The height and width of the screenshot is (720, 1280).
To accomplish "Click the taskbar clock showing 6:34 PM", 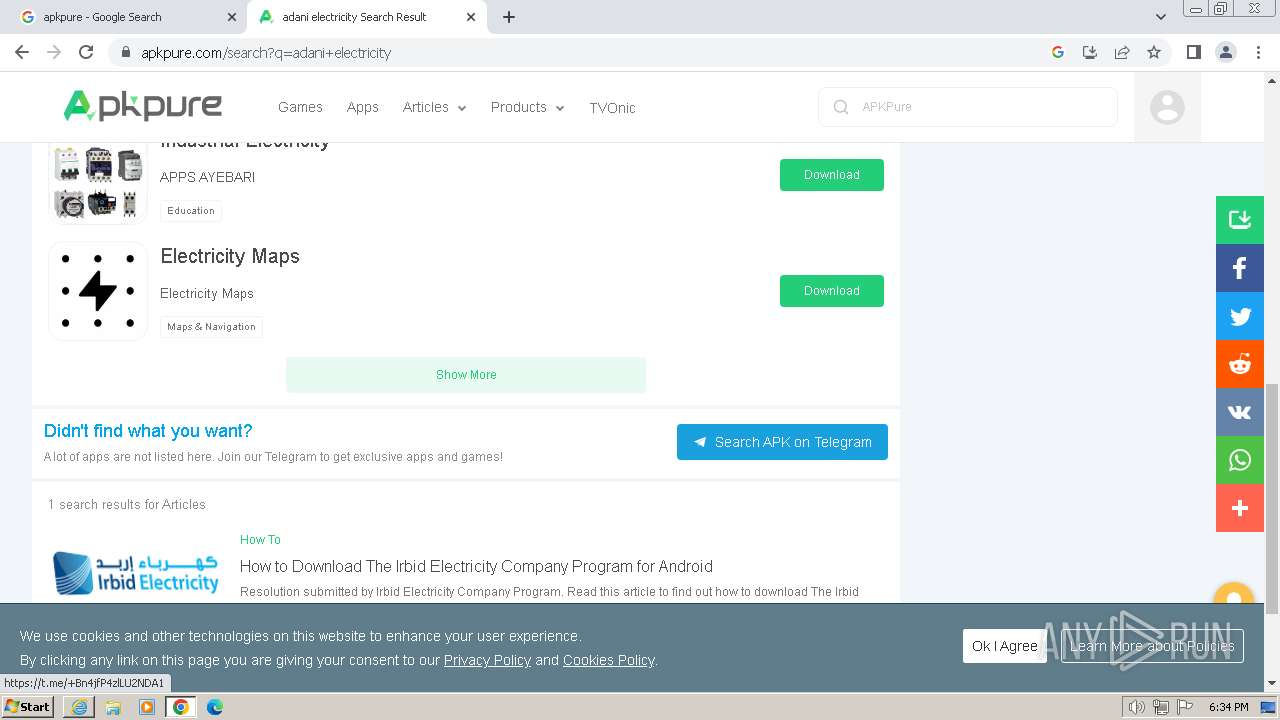I will pyautogui.click(x=1228, y=707).
